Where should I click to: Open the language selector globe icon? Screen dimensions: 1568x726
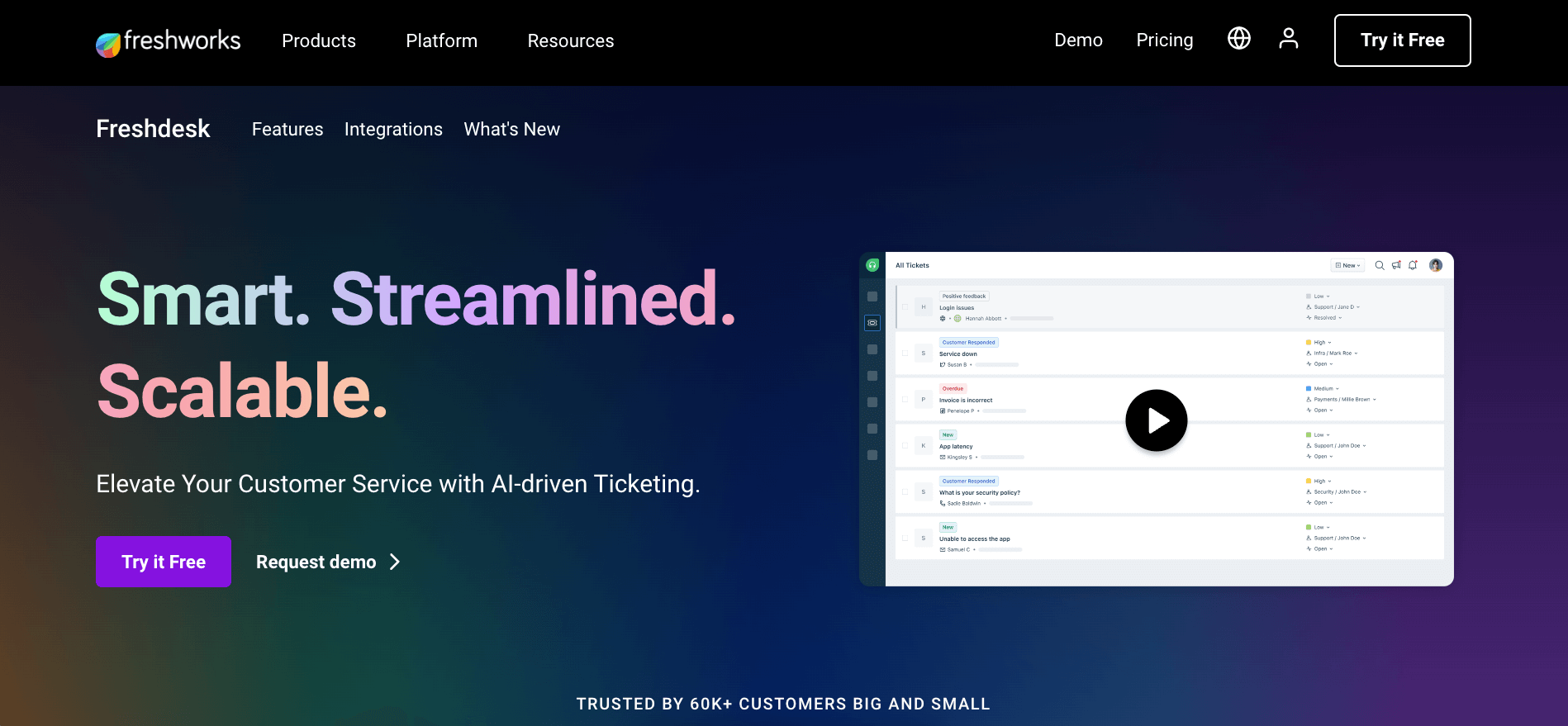(x=1238, y=38)
